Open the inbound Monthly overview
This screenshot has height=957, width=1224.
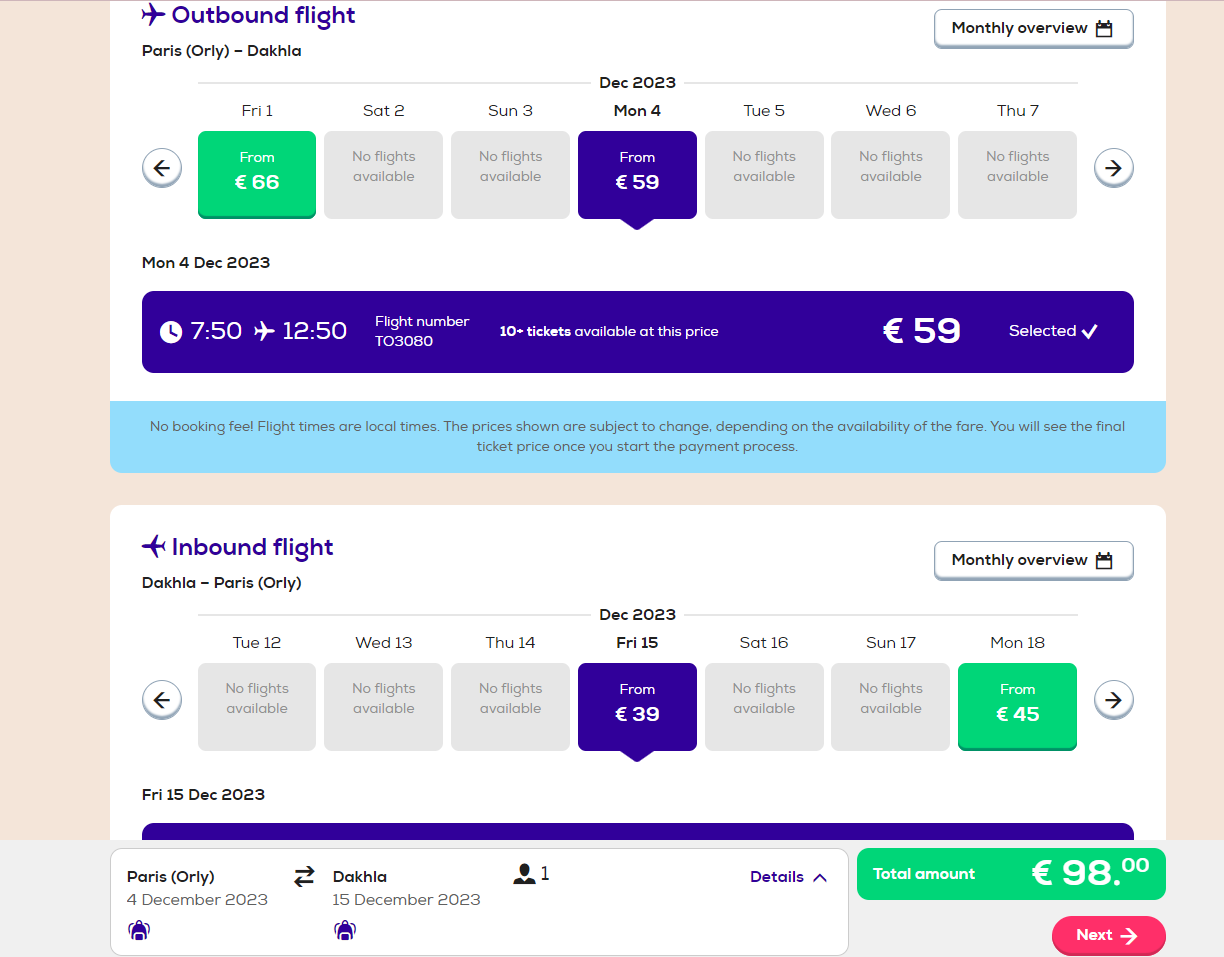(1034, 561)
